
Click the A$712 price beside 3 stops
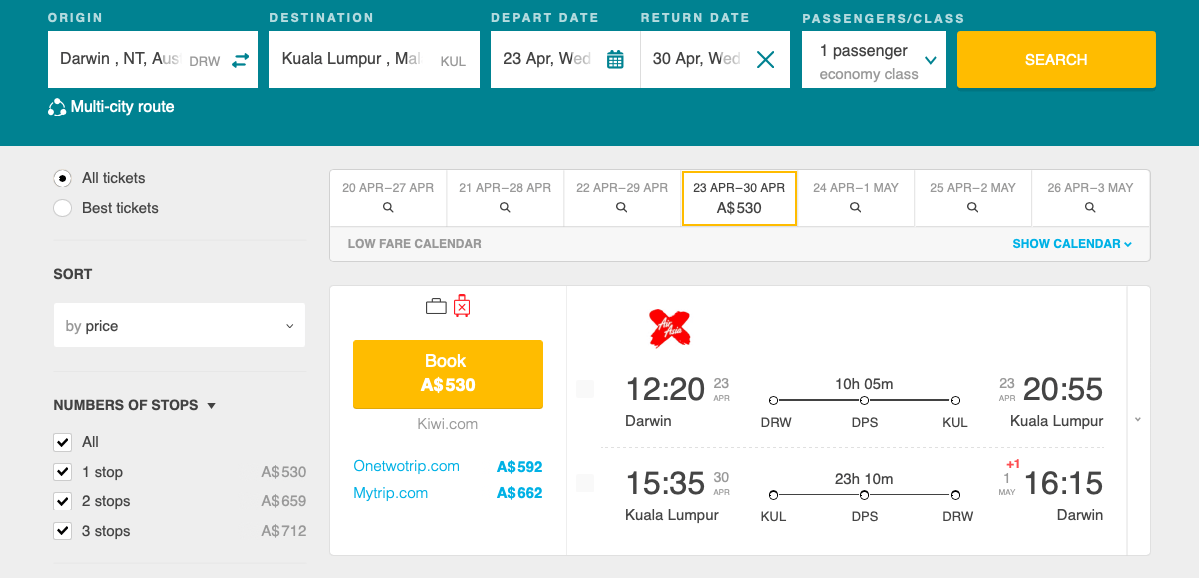click(x=284, y=531)
